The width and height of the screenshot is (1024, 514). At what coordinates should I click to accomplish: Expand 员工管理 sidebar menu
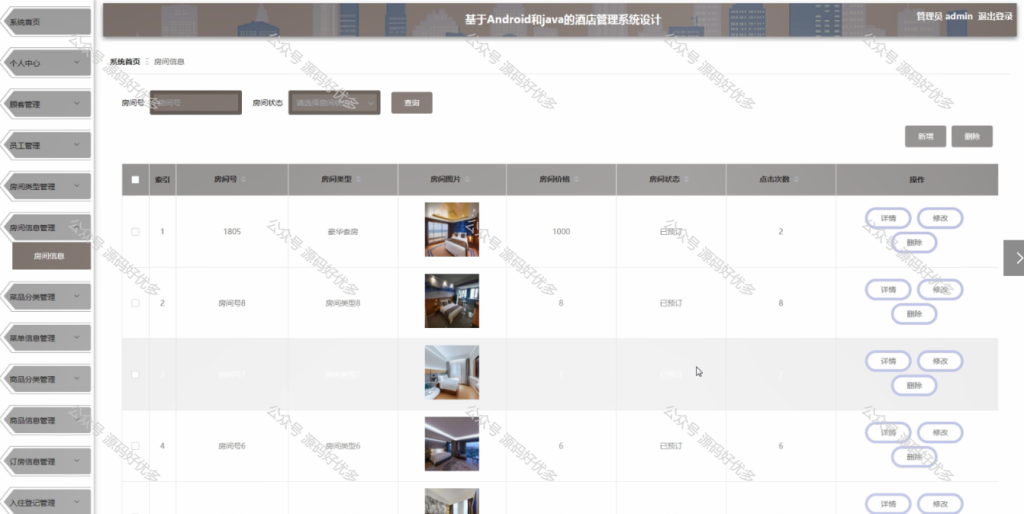(46, 145)
